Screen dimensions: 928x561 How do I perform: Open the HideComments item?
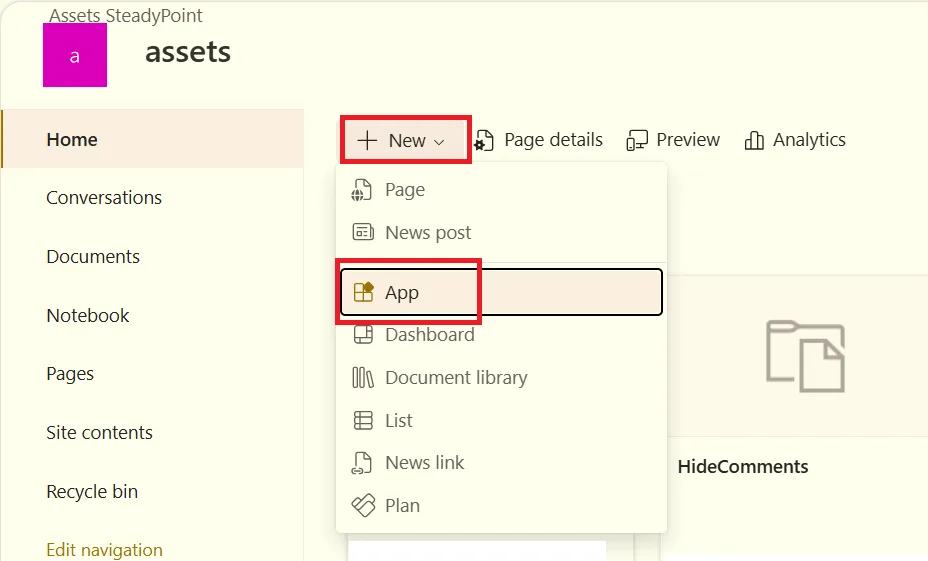point(743,466)
